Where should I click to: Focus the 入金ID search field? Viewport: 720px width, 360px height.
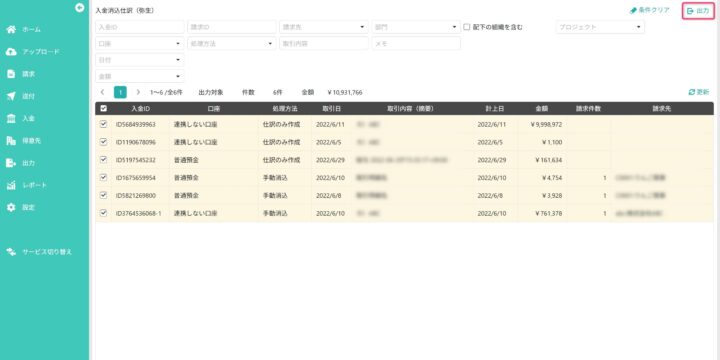click(140, 27)
